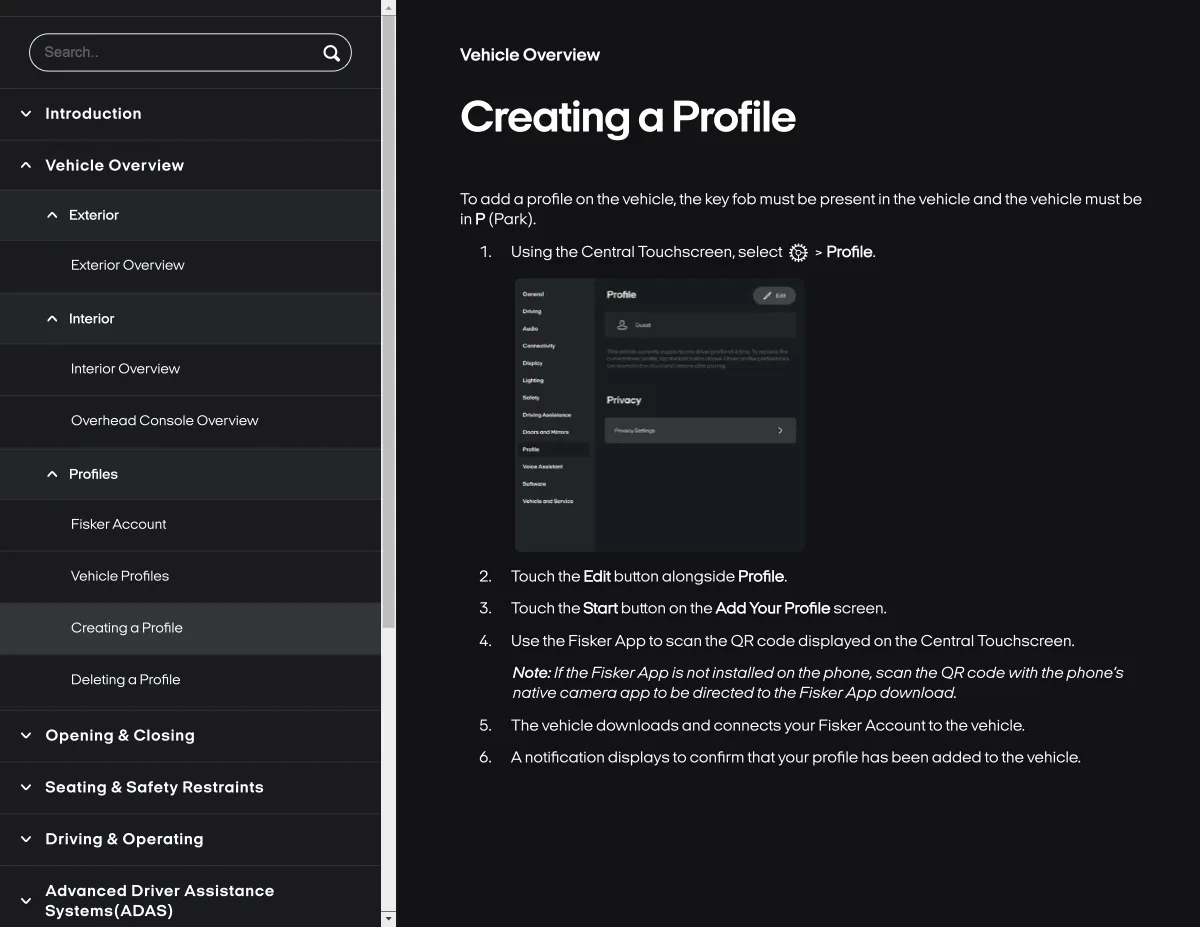Collapse the Exterior subsection chevron

[52, 215]
